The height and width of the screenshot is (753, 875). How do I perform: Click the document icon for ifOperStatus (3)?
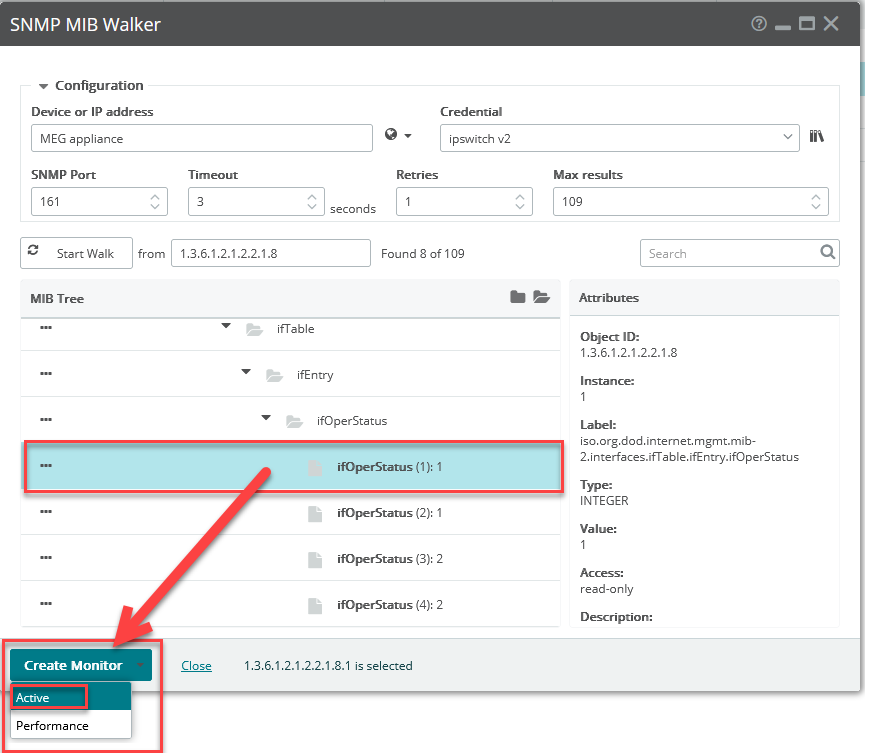pos(316,558)
